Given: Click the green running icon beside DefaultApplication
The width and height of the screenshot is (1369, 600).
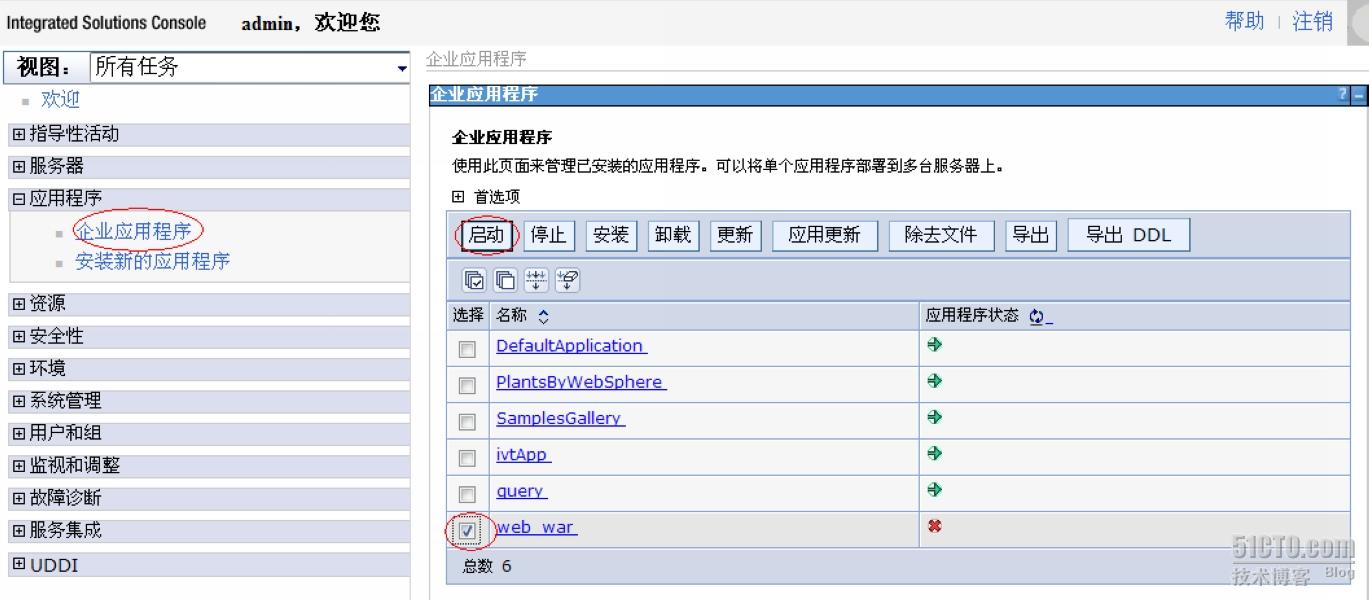Looking at the screenshot, I should tap(934, 345).
